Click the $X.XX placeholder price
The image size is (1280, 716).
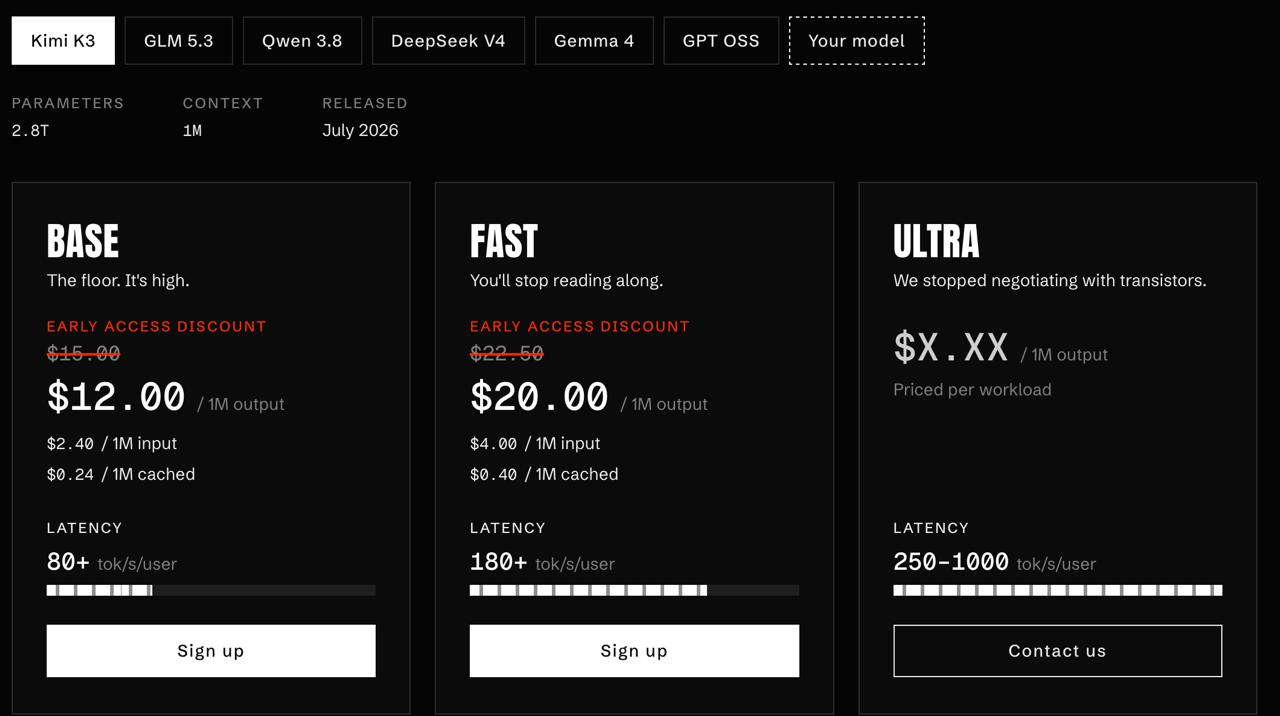pos(951,347)
